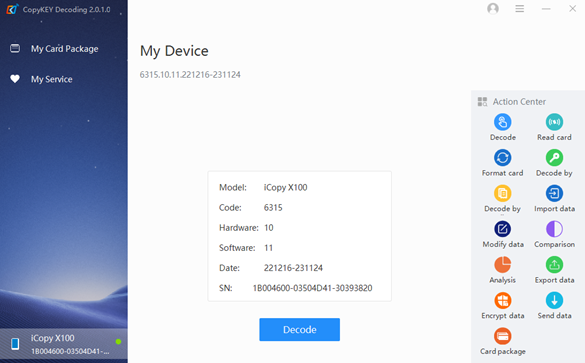Open the Format card action
585x363 pixels.
pyautogui.click(x=503, y=158)
